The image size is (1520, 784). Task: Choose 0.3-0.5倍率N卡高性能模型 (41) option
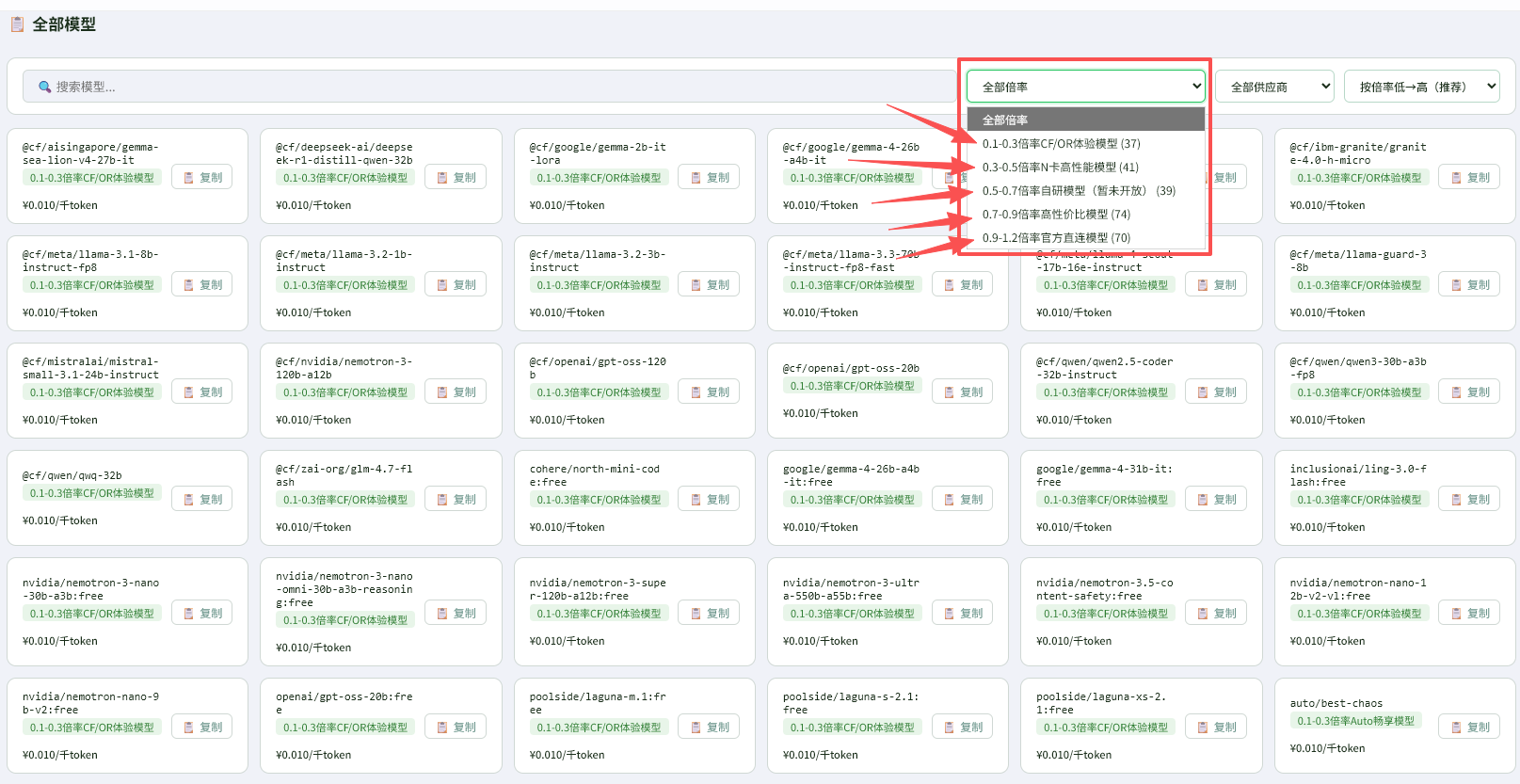tap(1086, 168)
